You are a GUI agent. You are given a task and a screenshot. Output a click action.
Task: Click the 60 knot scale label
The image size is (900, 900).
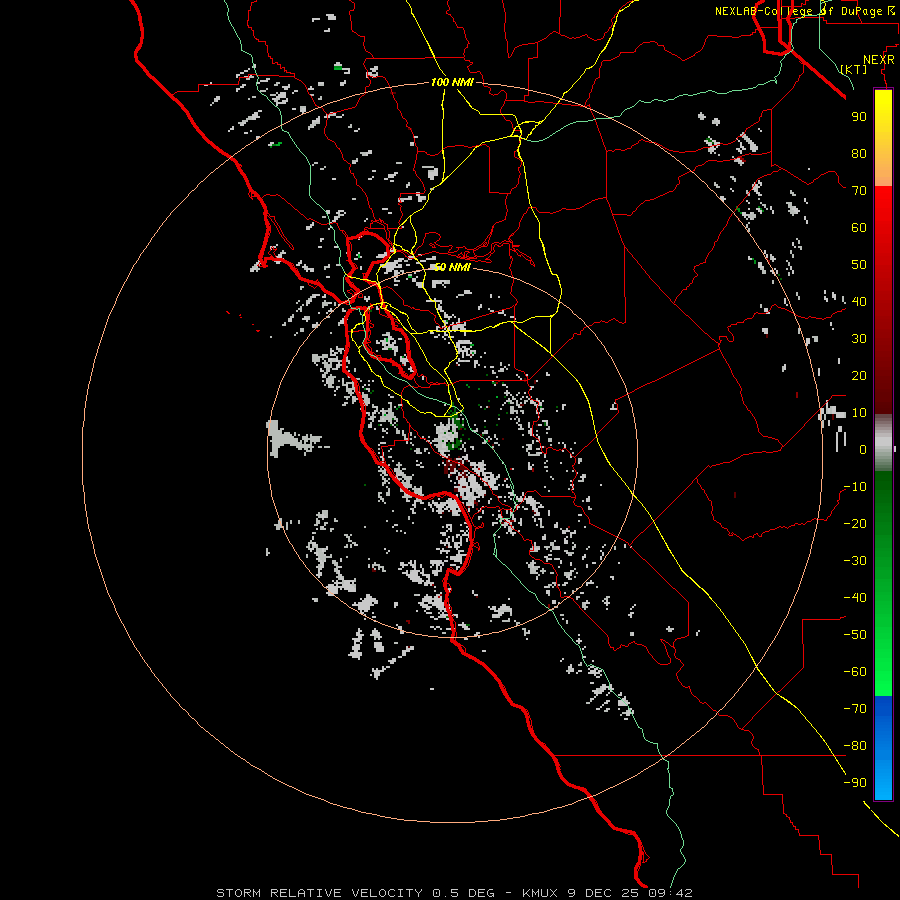[859, 228]
